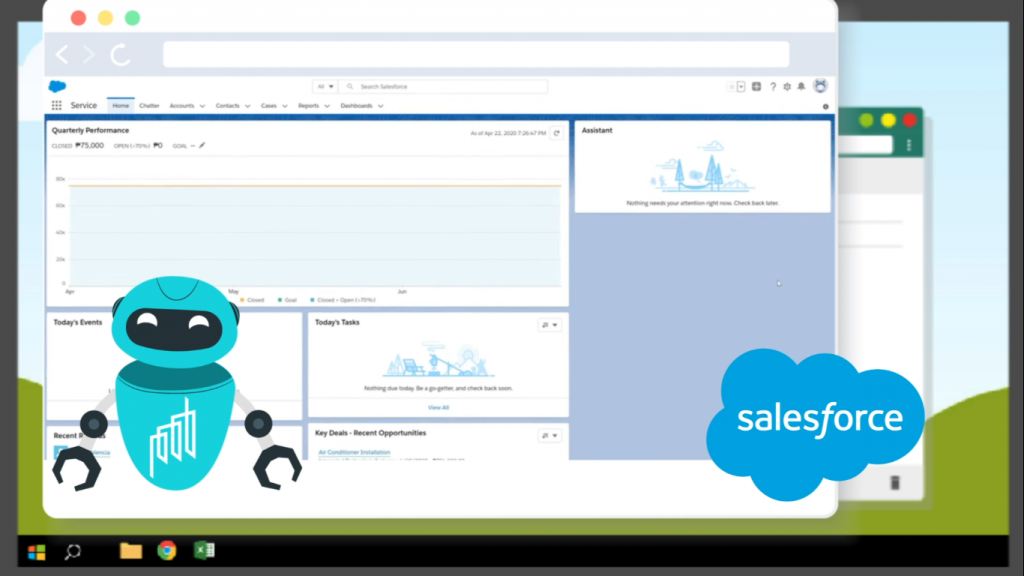This screenshot has width=1024, height=576.
Task: Click the Assistant panel heading
Action: tap(597, 130)
